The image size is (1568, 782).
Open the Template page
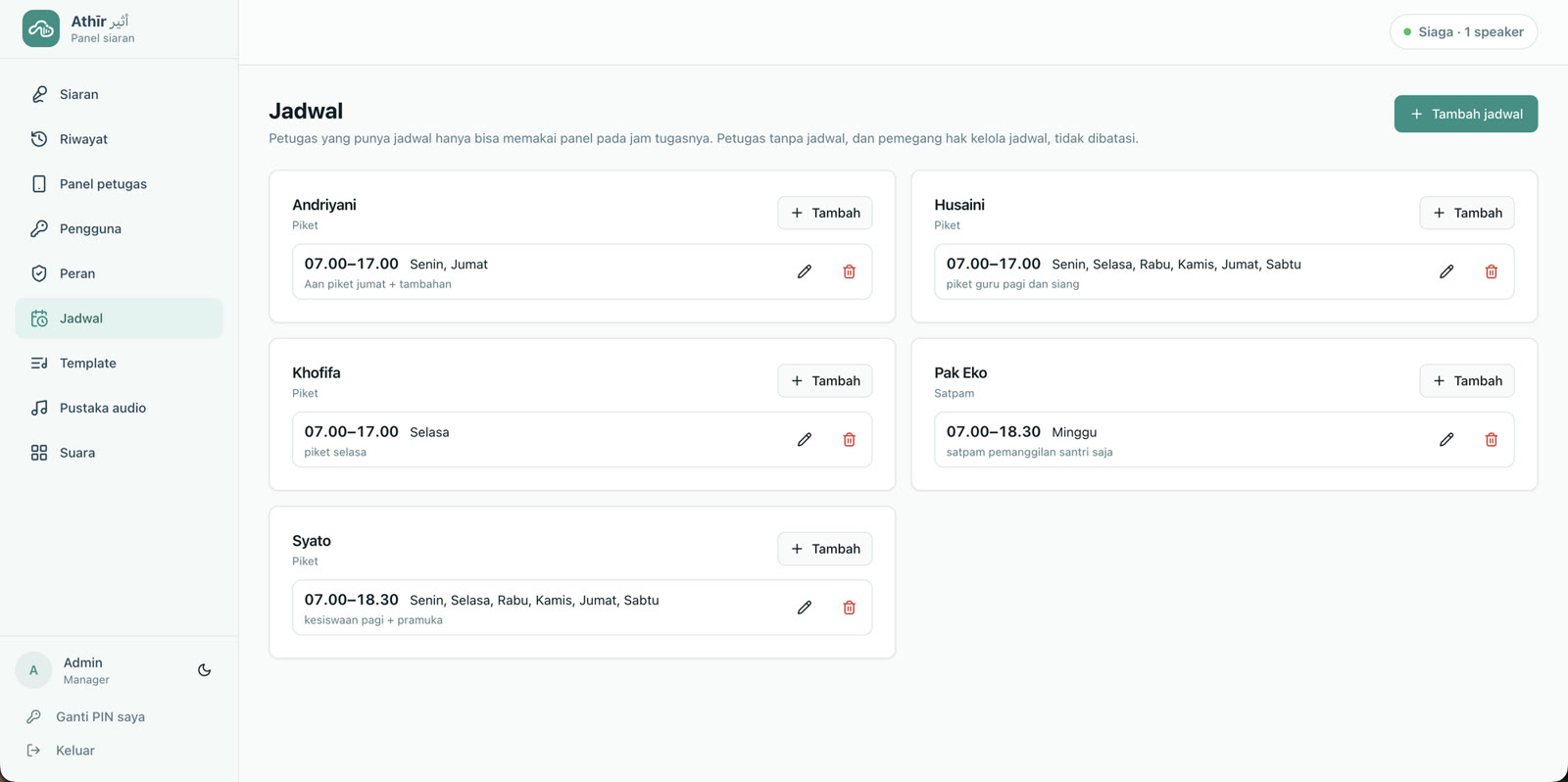point(119,364)
